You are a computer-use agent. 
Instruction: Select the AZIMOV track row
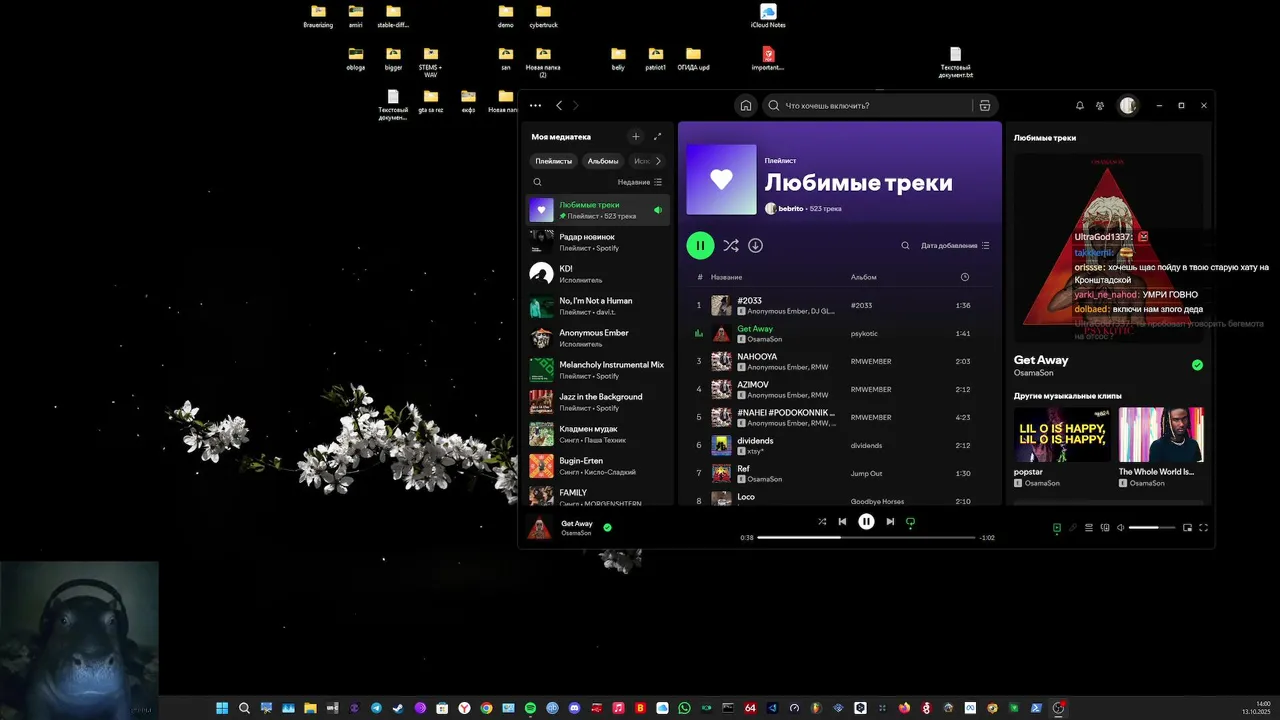[838, 389]
